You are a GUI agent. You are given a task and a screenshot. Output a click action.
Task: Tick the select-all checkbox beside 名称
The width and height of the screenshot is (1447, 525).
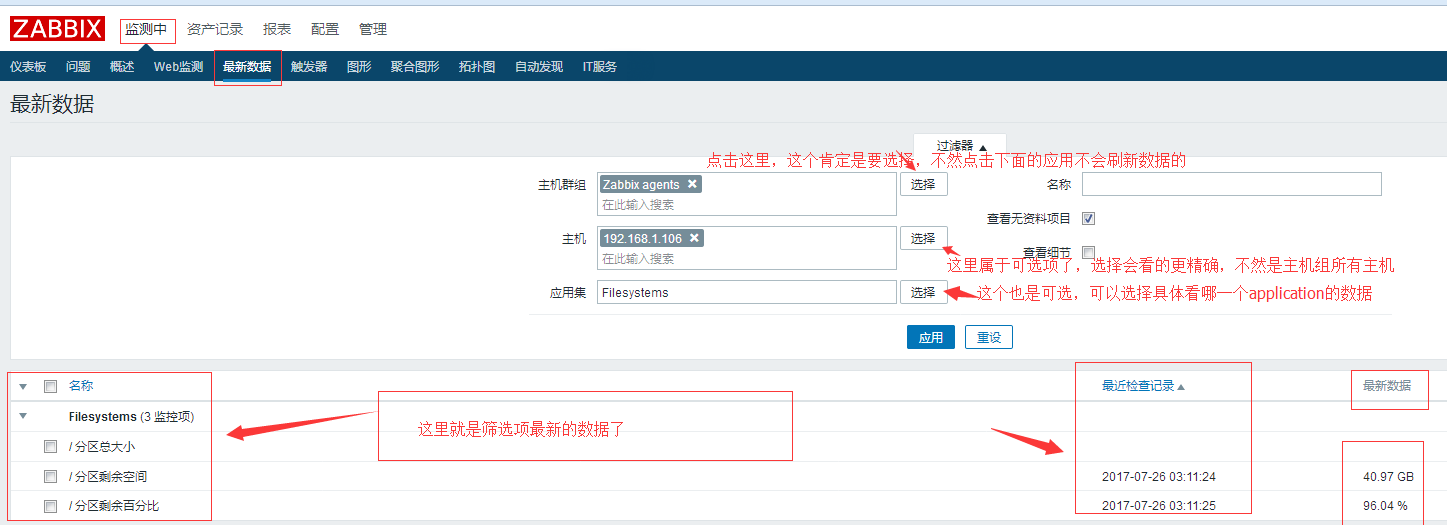tap(50, 387)
